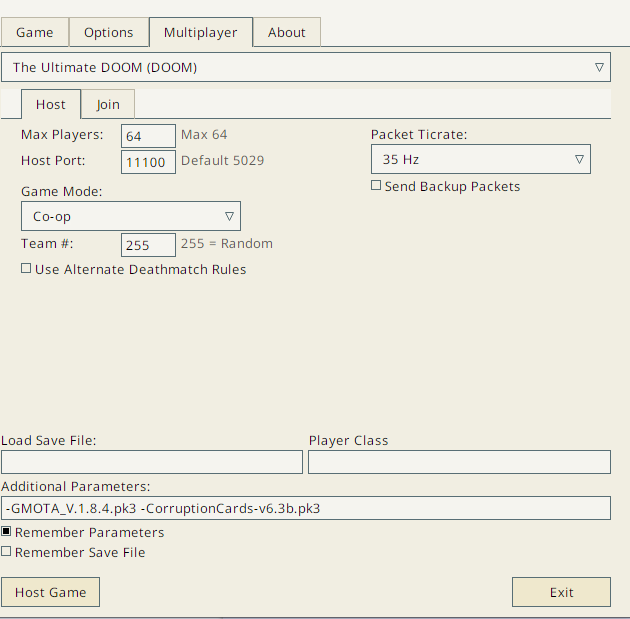Click the 'Player Class' label
Viewport: 630px width, 619px height.
pos(348,441)
